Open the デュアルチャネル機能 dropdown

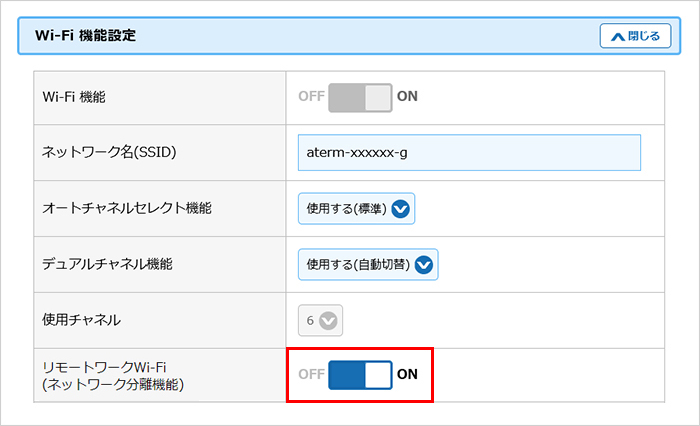[x=368, y=265]
